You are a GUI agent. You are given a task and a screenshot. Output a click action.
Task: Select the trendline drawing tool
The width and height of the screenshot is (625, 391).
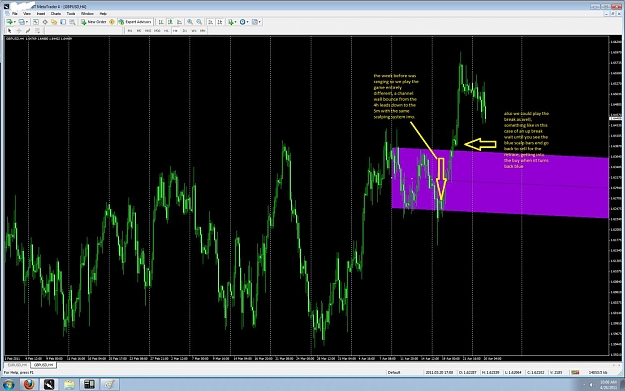28,31
